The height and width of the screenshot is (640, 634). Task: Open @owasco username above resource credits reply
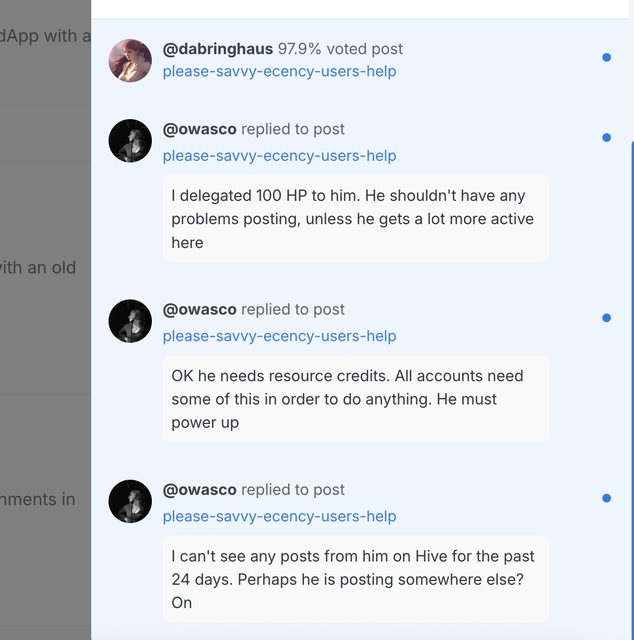(x=200, y=309)
